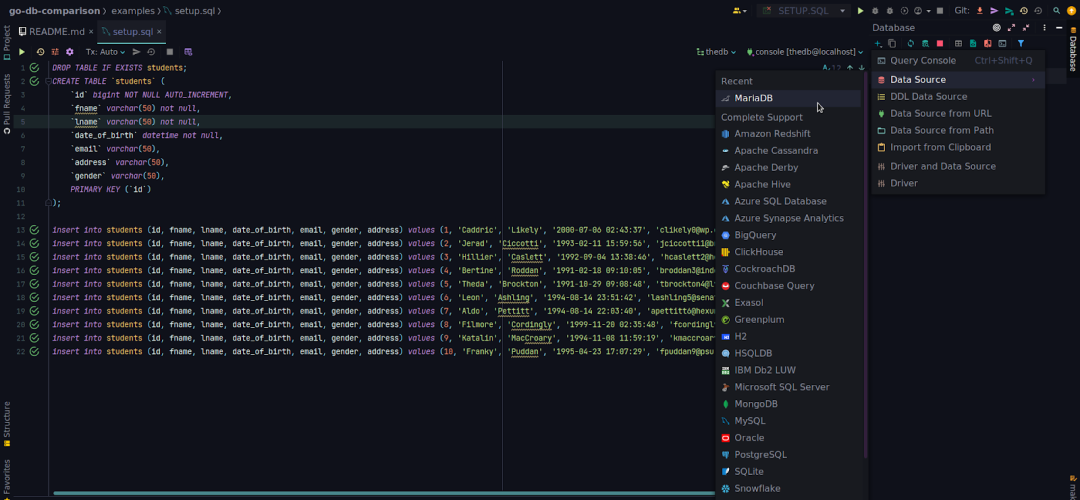Click the Explain Plan icon in the editor toolbar
The height and width of the screenshot is (500, 1080).
(x=54, y=52)
